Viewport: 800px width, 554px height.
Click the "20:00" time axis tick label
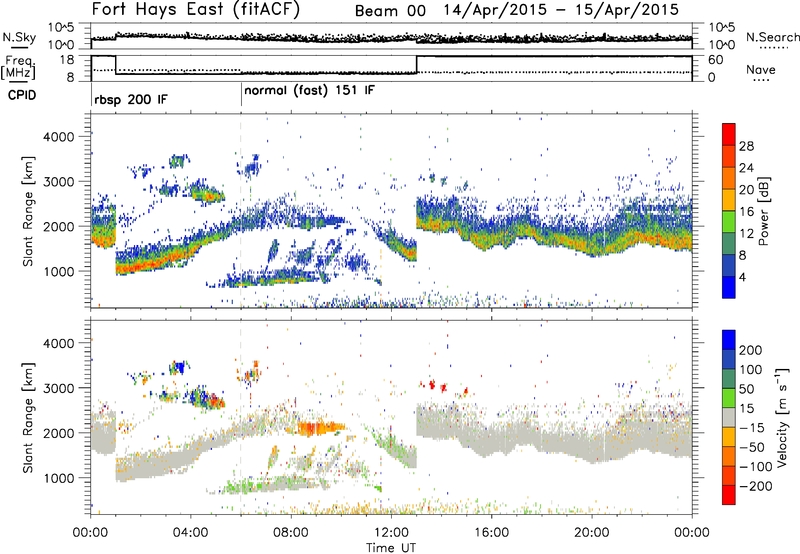pyautogui.click(x=591, y=532)
